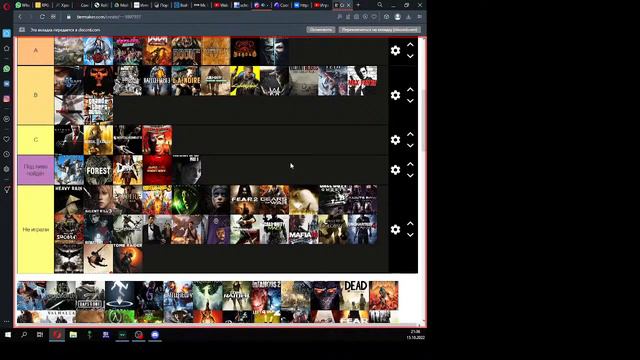Open File Explorer from the taskbar
This screenshot has height=360, width=640.
pyautogui.click(x=73, y=335)
